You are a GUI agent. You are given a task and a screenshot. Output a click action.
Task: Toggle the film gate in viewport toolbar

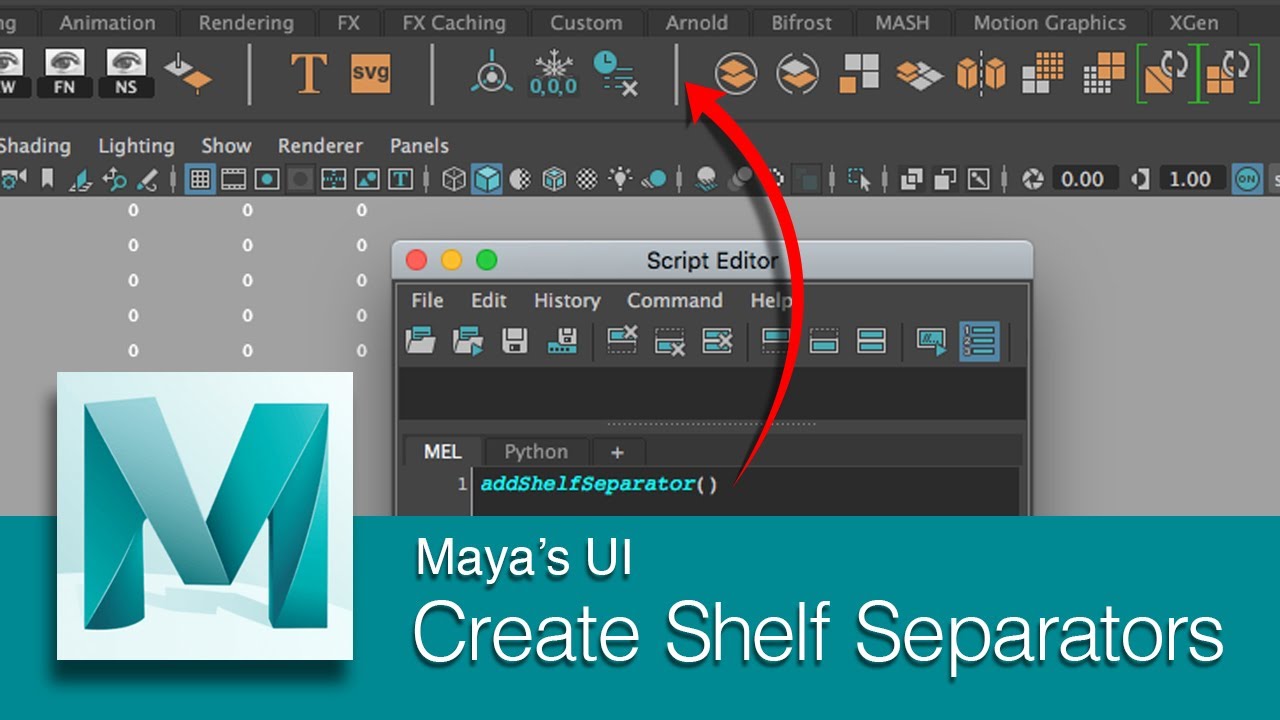pos(233,179)
